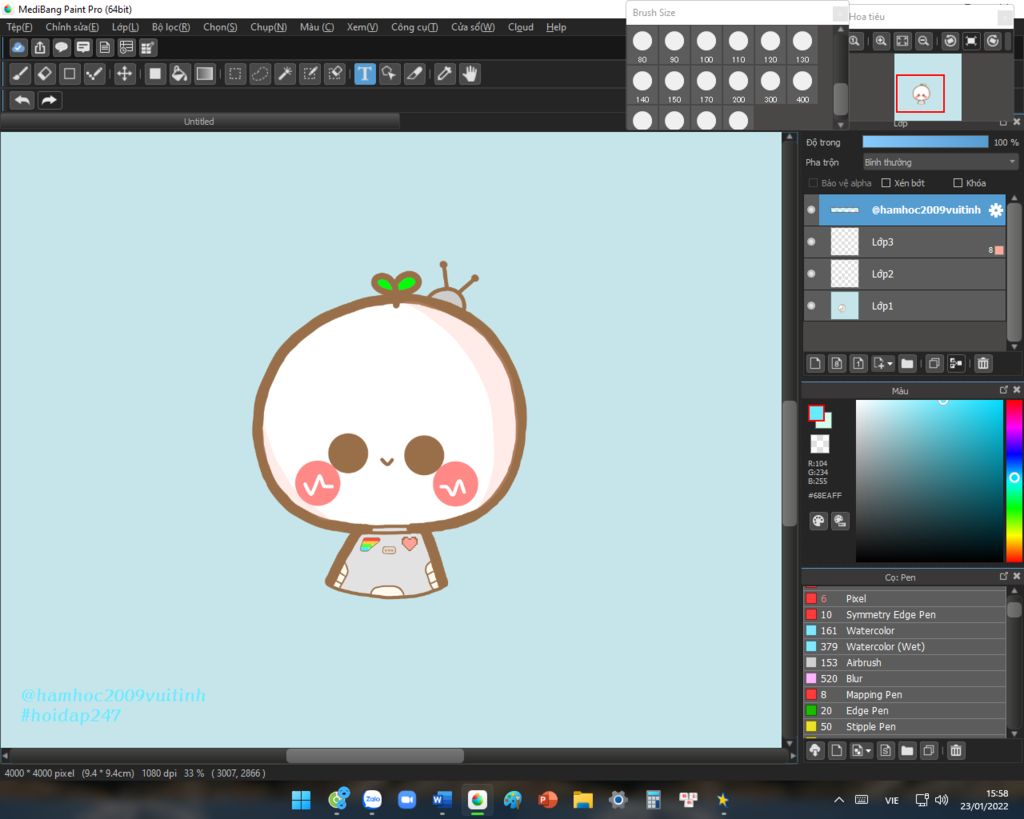Adjust the Độ trong opacity slider

tap(925, 142)
